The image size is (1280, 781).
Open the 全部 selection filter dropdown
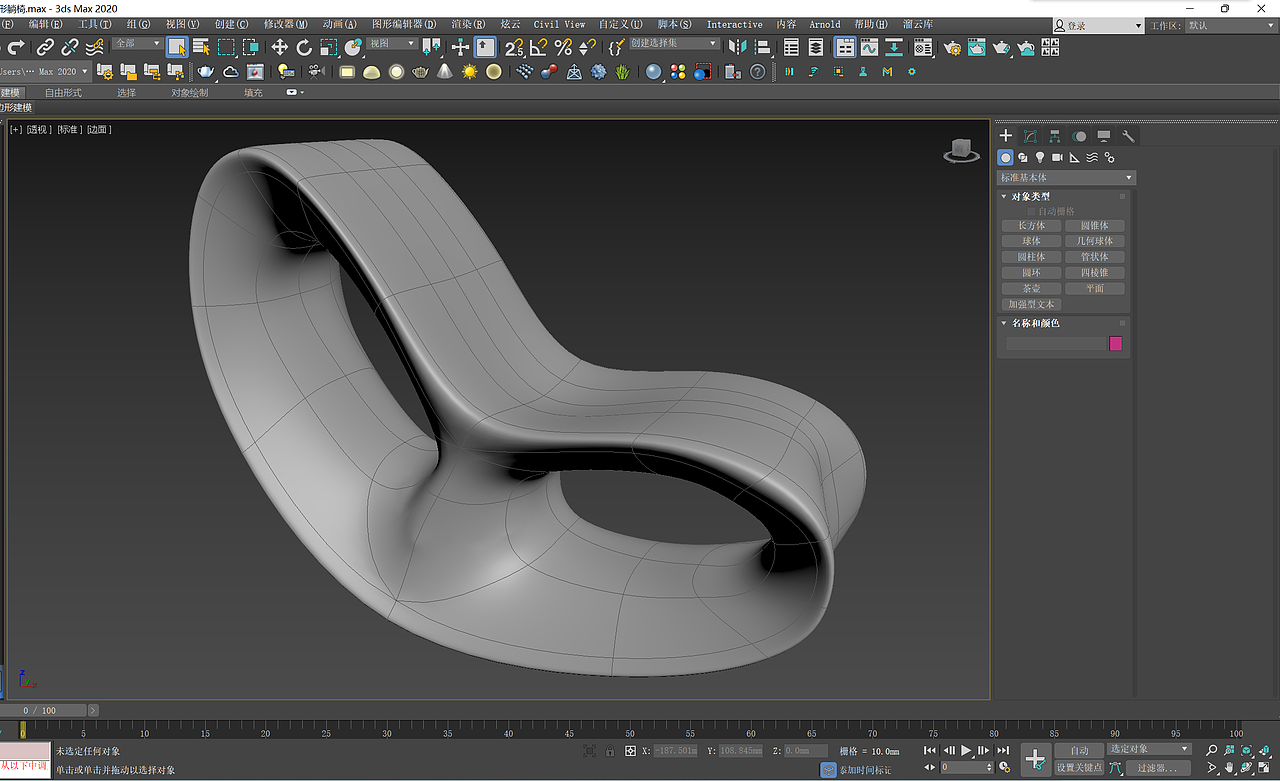pos(137,44)
